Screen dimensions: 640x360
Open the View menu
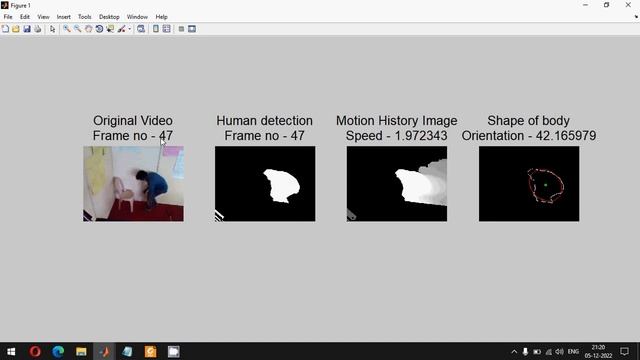tap(43, 17)
